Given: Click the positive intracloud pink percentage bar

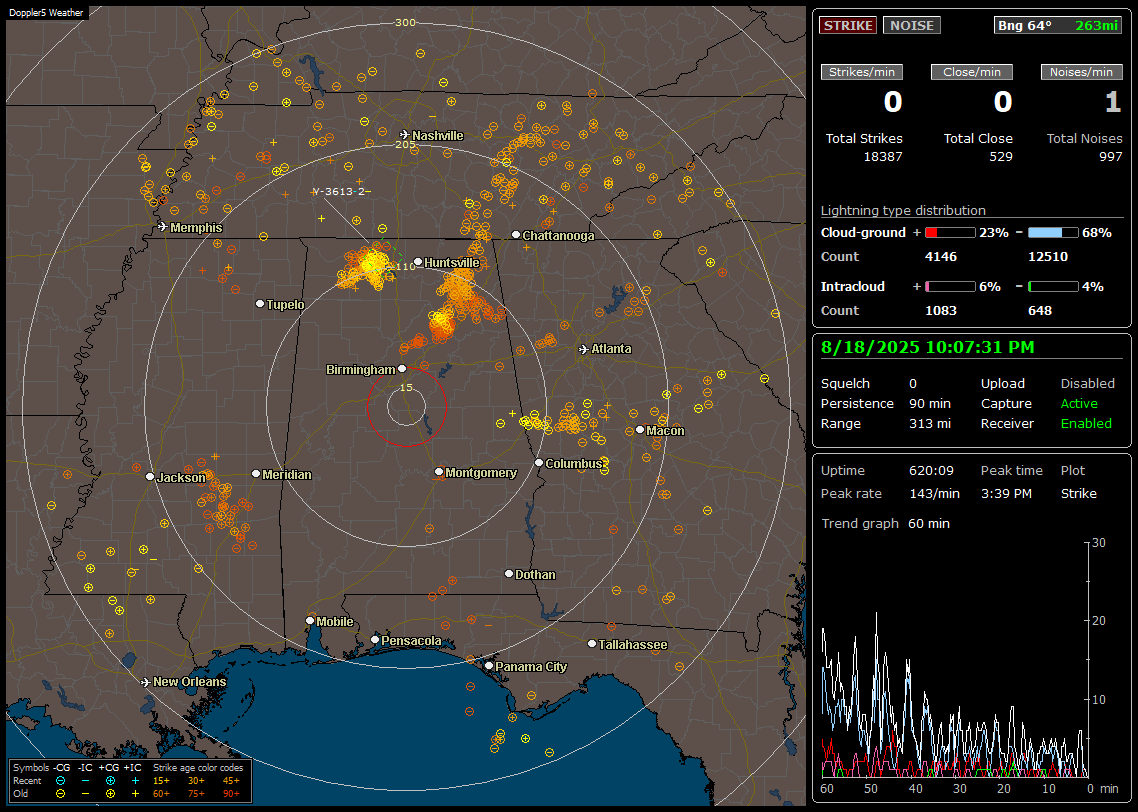Looking at the screenshot, I should [950, 287].
